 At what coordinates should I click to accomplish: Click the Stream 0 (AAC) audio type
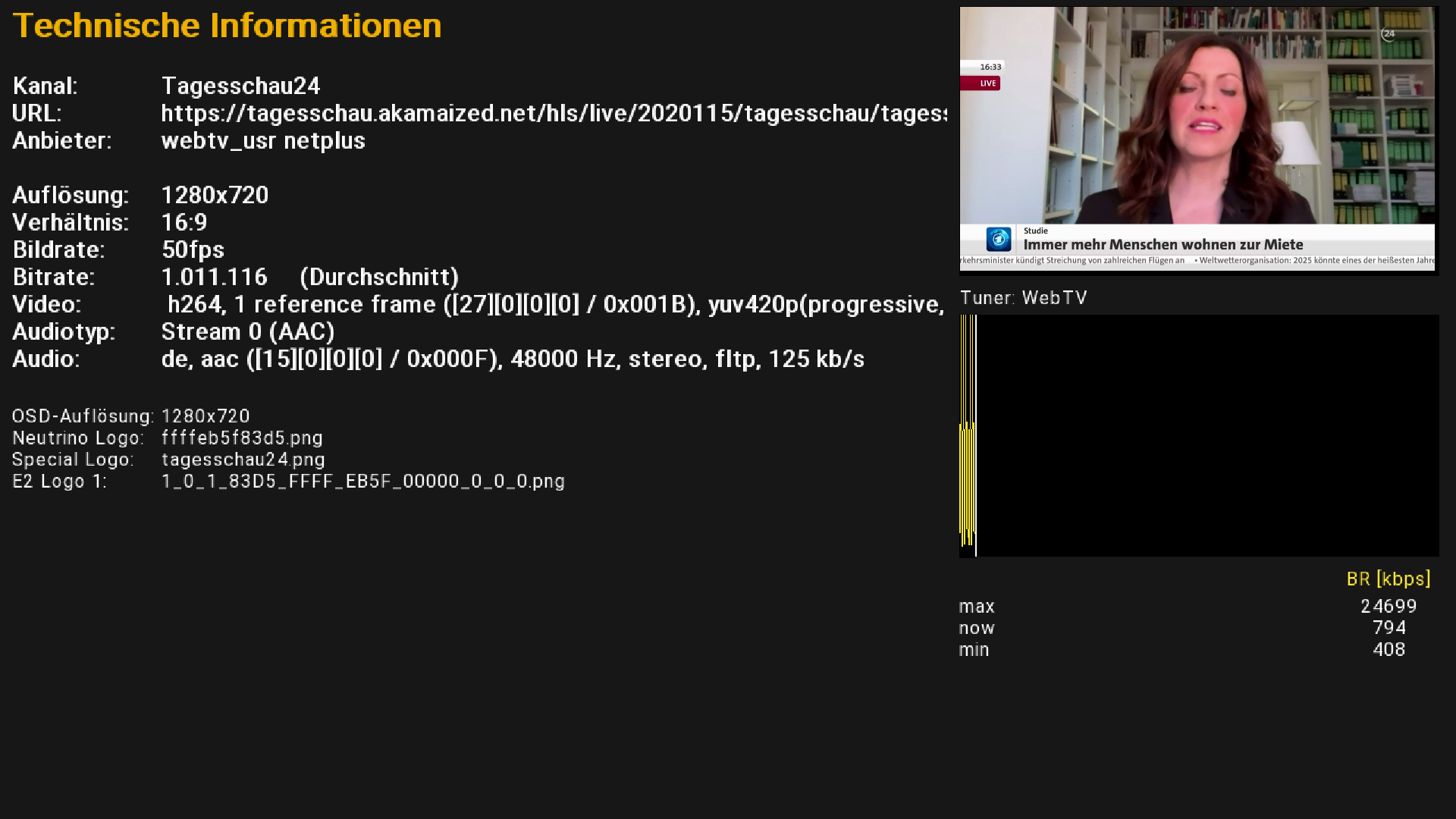click(247, 332)
